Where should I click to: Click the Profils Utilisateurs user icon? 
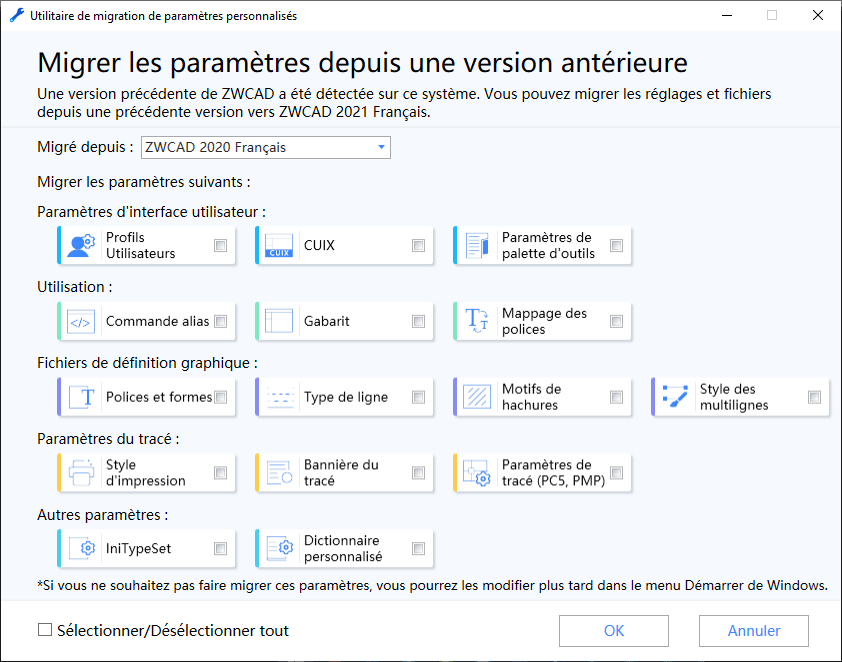[x=81, y=246]
